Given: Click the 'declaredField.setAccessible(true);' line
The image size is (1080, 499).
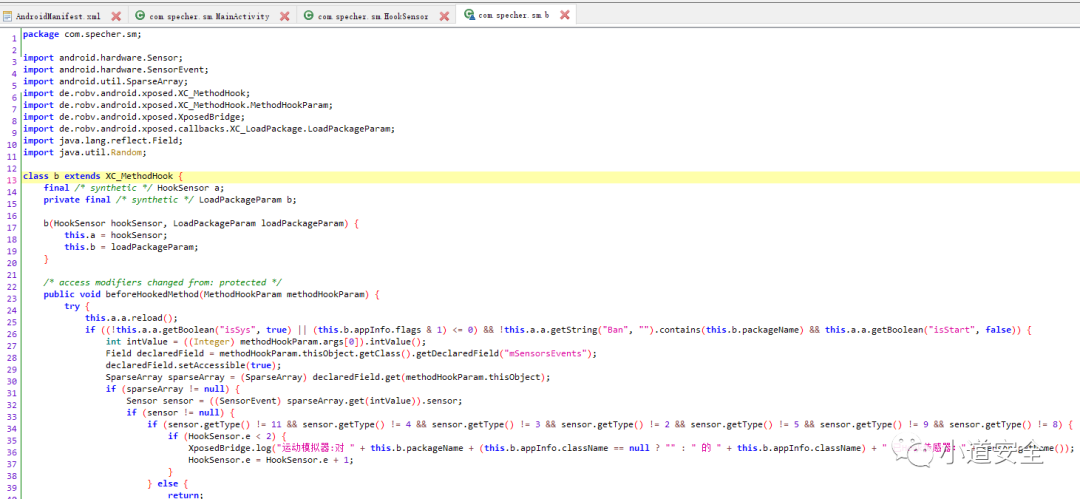Looking at the screenshot, I should 194,365.
